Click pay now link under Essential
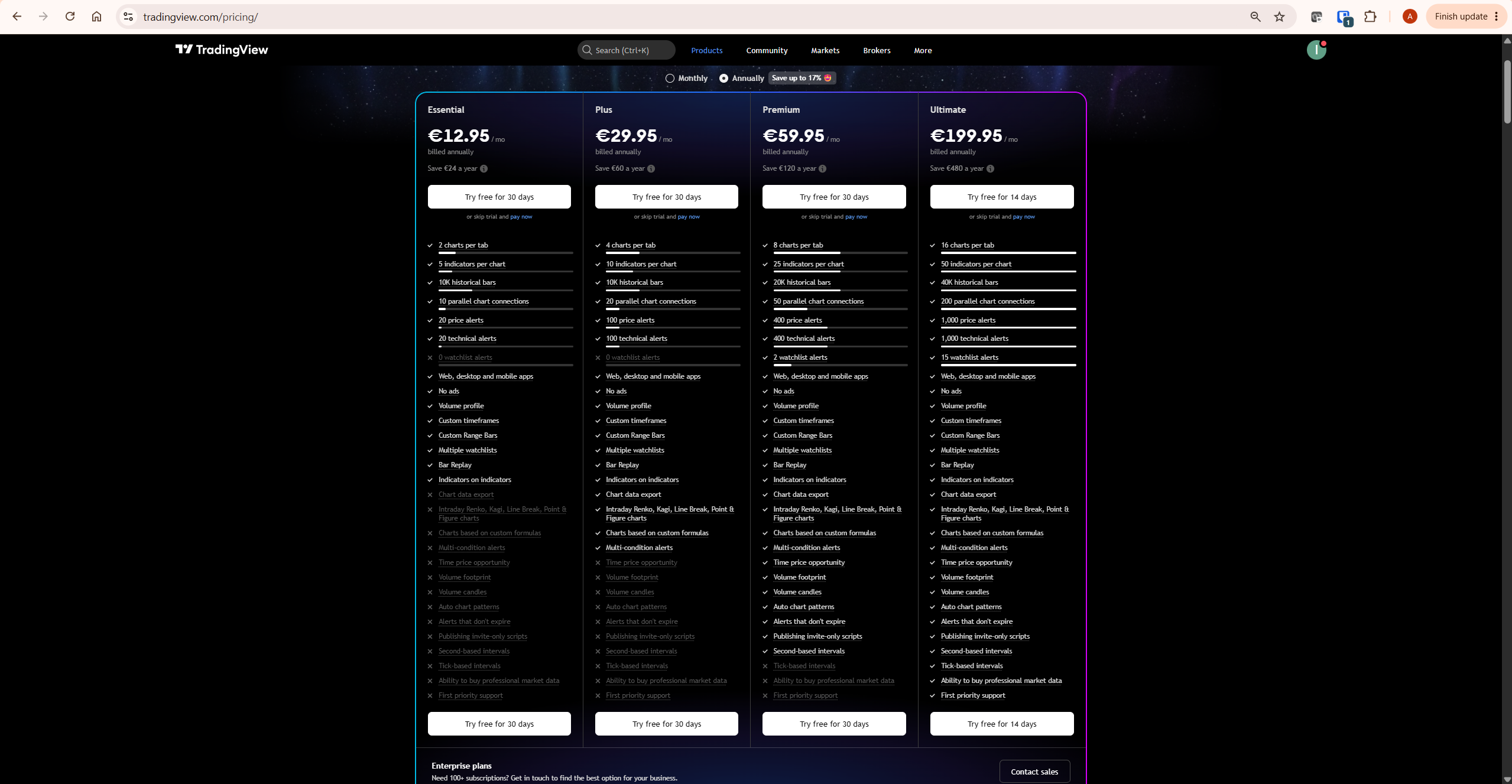This screenshot has height=784, width=1512. tap(521, 217)
